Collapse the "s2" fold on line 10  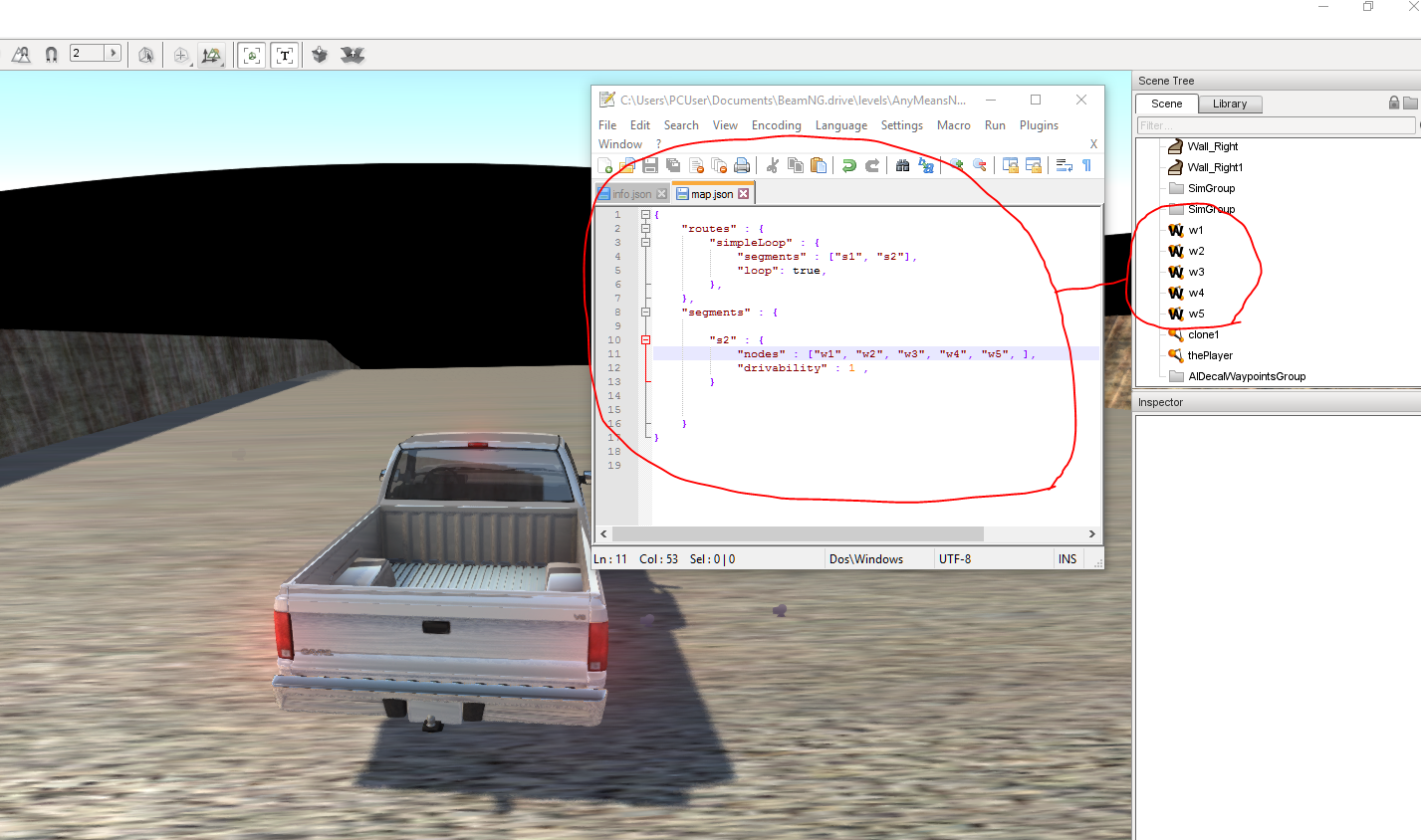point(645,340)
